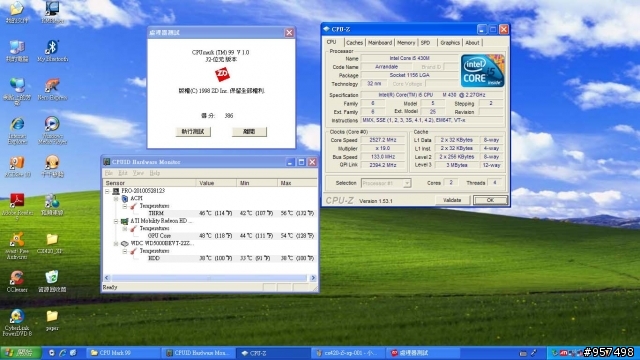This screenshot has width=640, height=360.
Task: Open CyberLink PowerDVD 8 desktop shortcut
Action: click(17, 322)
